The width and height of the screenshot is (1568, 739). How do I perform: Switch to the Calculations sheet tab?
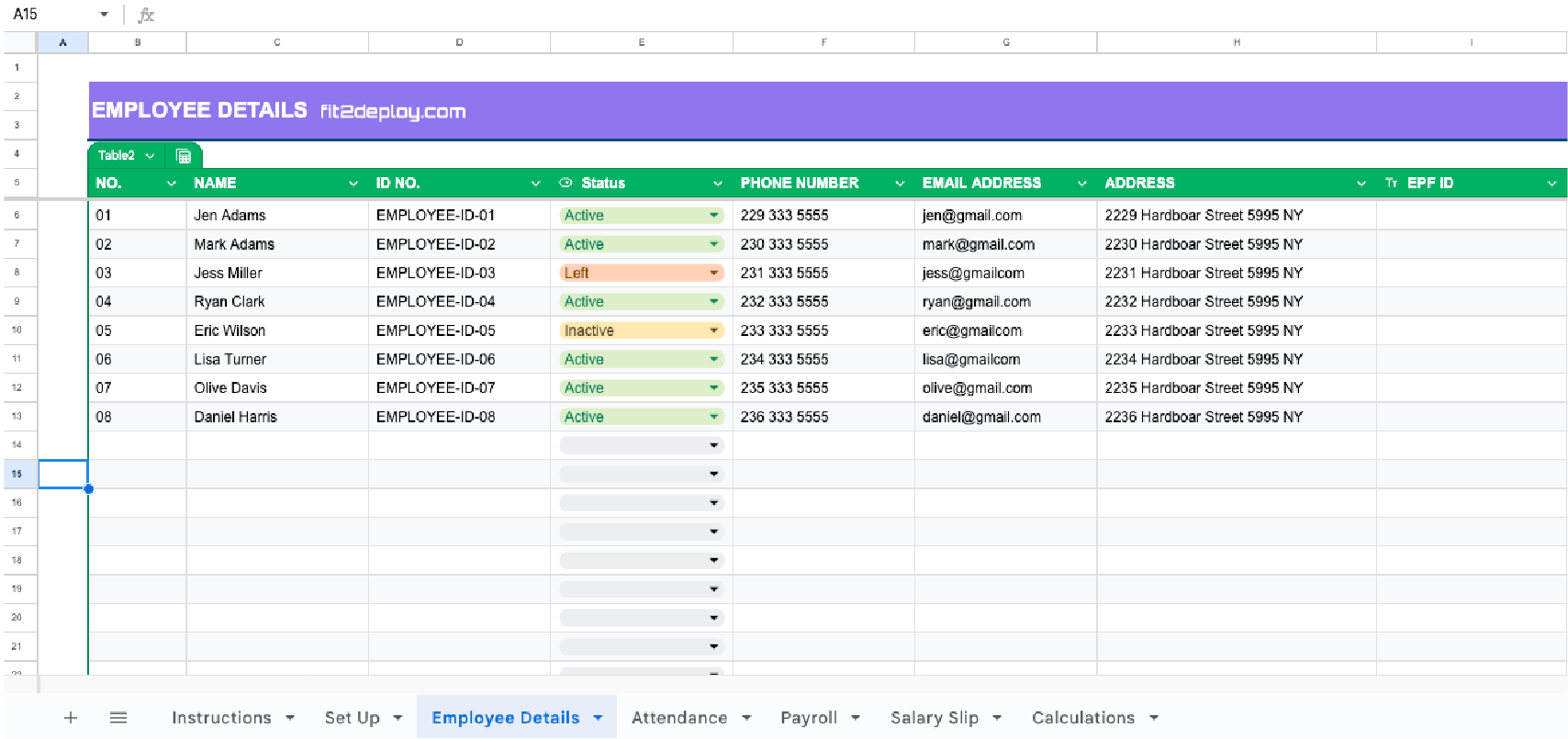pyautogui.click(x=1083, y=718)
